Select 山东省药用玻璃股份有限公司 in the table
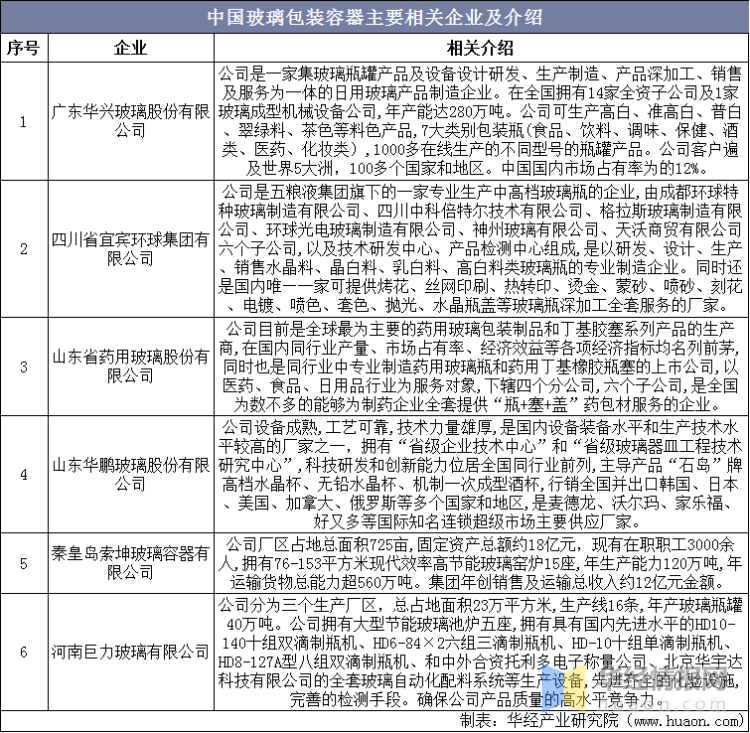The image size is (750, 733). point(131,366)
